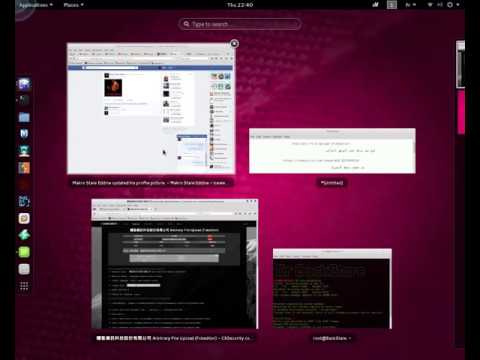Viewport: 480px width, 360px height.
Task: Click the dark red dock icon
Action: [x=24, y=184]
